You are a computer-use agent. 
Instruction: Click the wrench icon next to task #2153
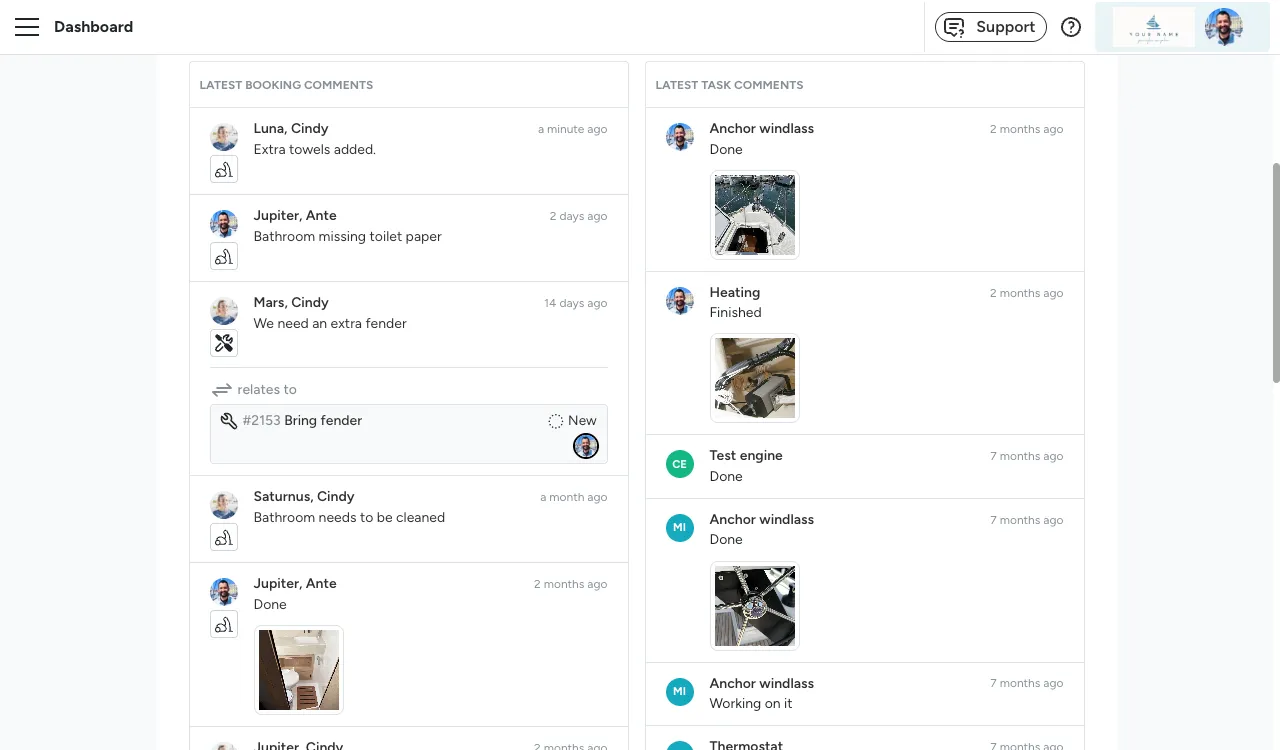tap(228, 420)
